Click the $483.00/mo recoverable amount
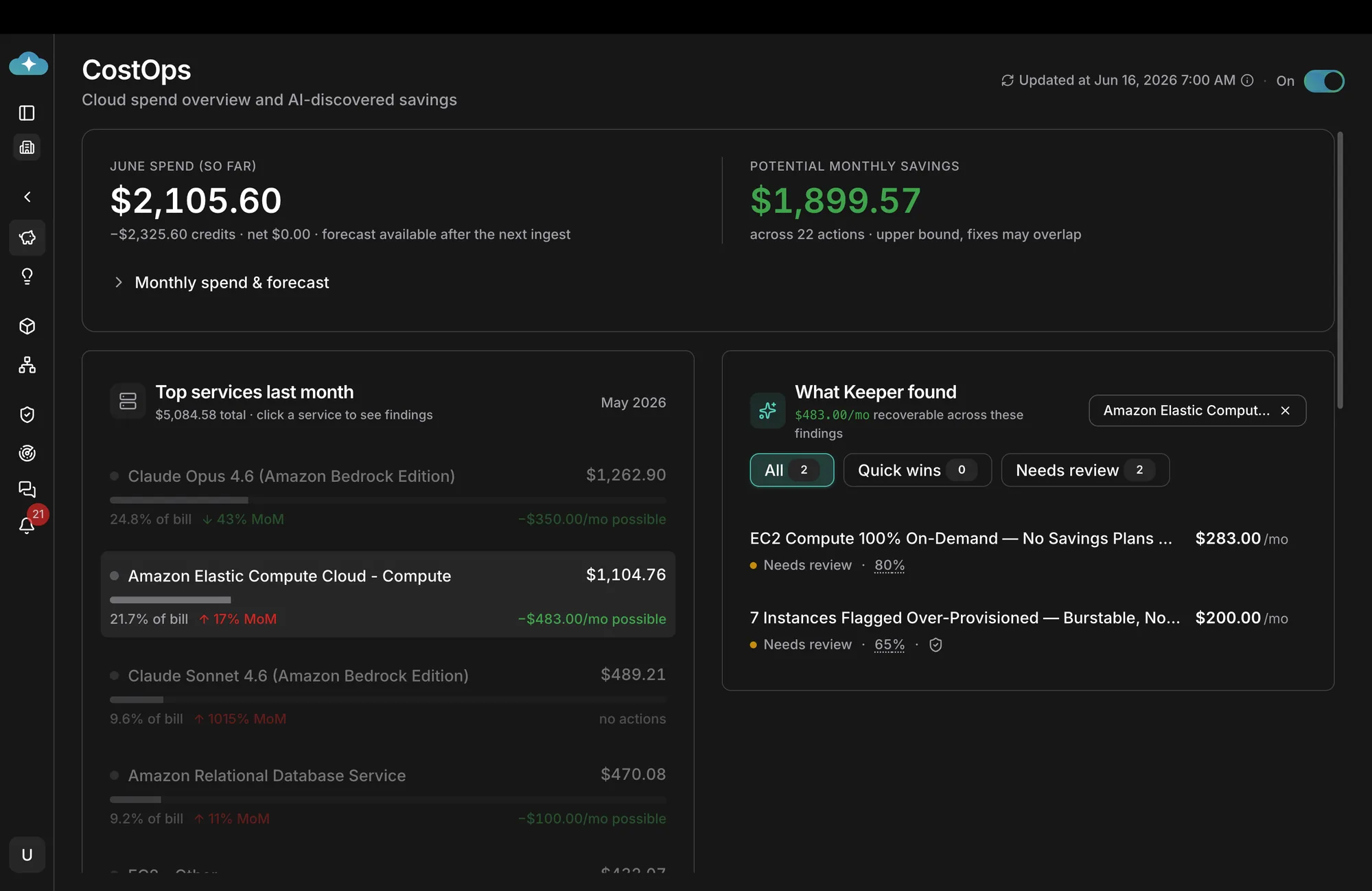The width and height of the screenshot is (1372, 891). click(x=832, y=415)
